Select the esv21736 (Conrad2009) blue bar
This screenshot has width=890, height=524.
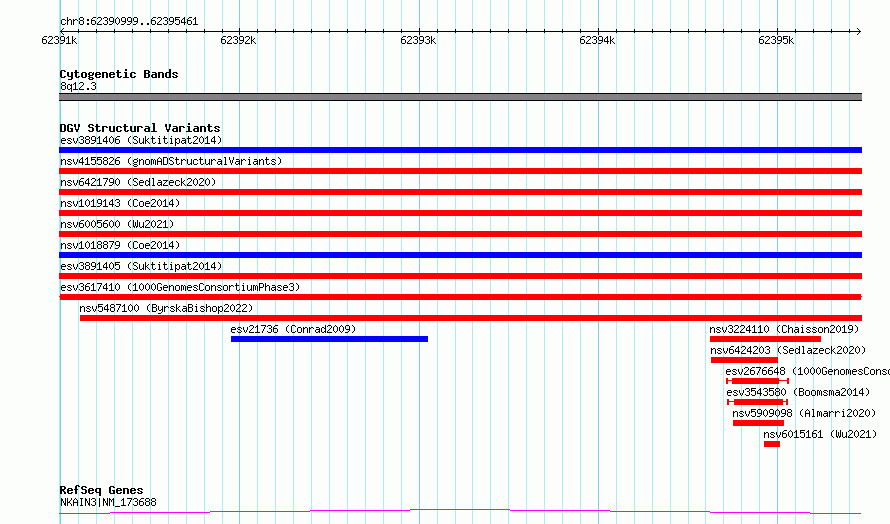coord(329,339)
